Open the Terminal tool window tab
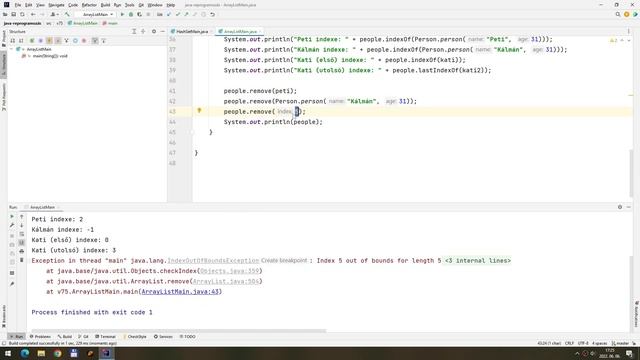The height and width of the screenshot is (360, 640). 105,337
